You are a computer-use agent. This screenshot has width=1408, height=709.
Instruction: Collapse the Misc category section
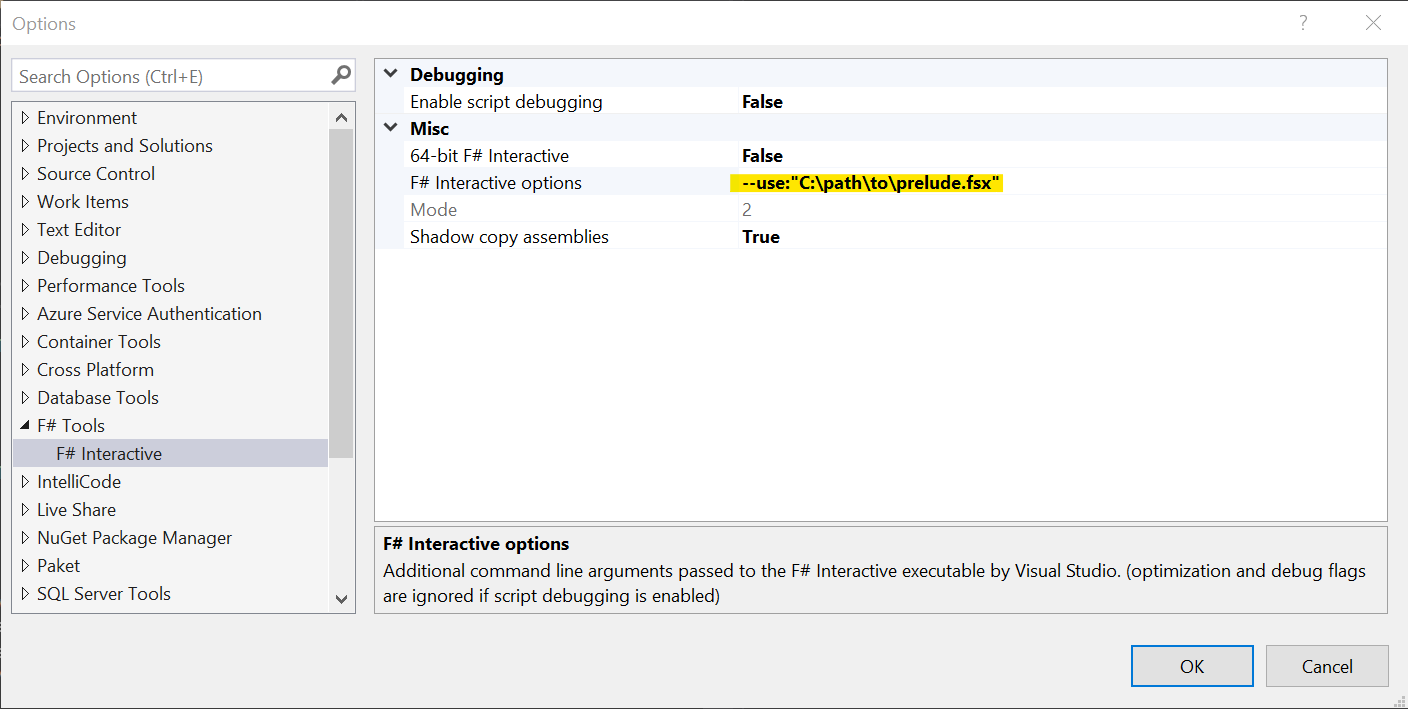390,128
